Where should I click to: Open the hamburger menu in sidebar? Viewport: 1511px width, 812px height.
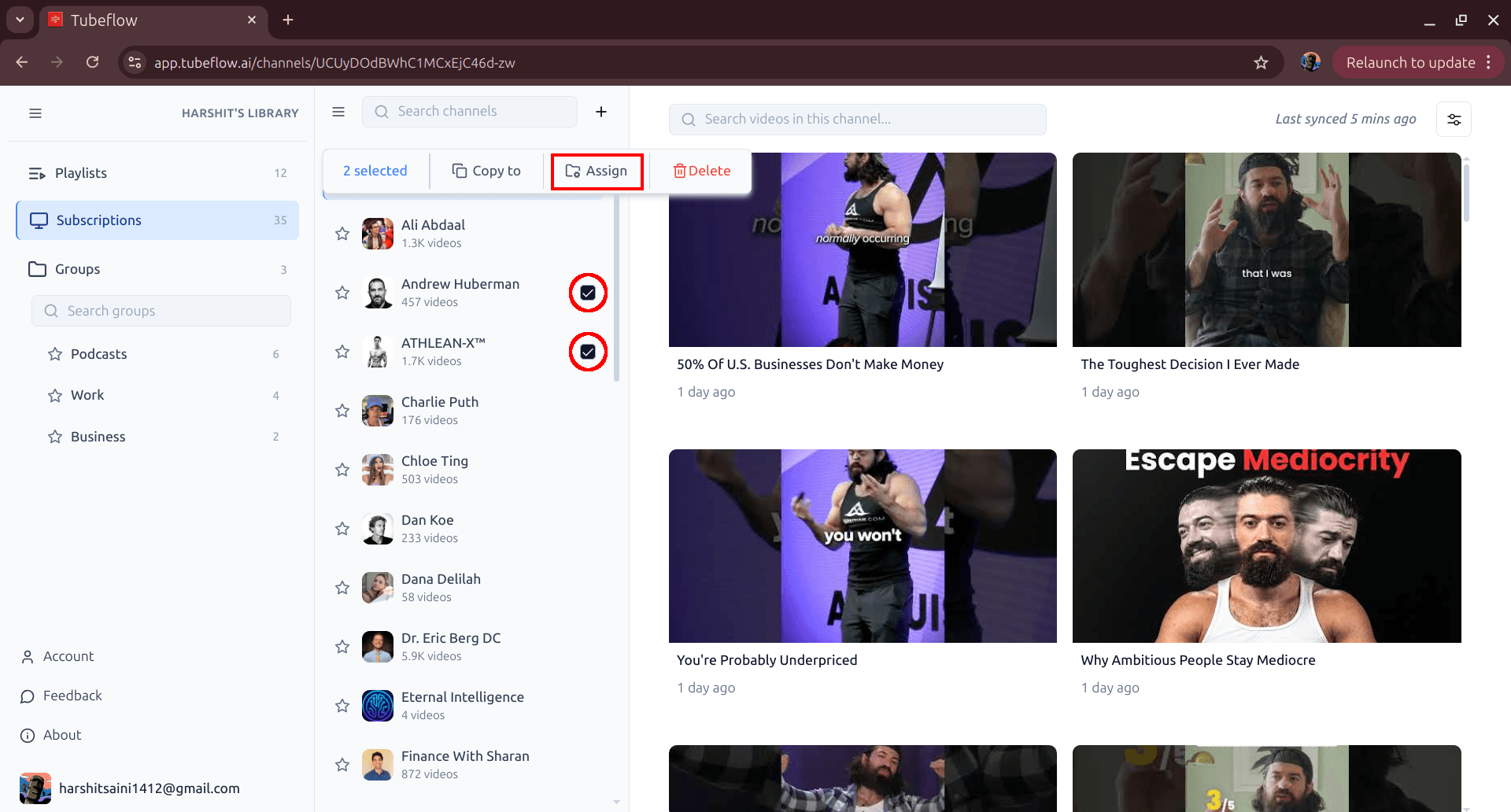(35, 113)
